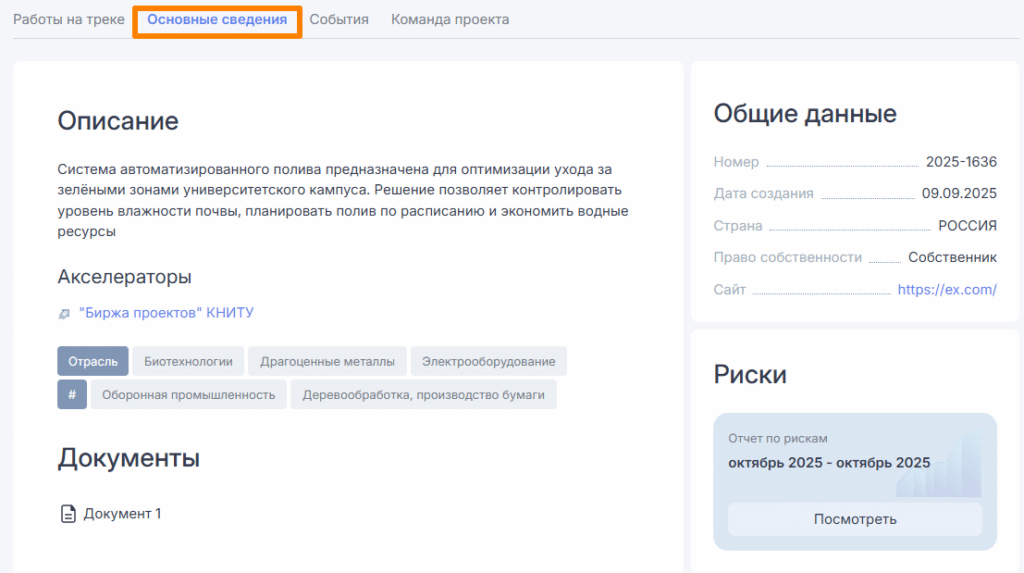Screen dimensions: 1024x573
Task: Select the Основные сведения tab
Action: tap(217, 19)
